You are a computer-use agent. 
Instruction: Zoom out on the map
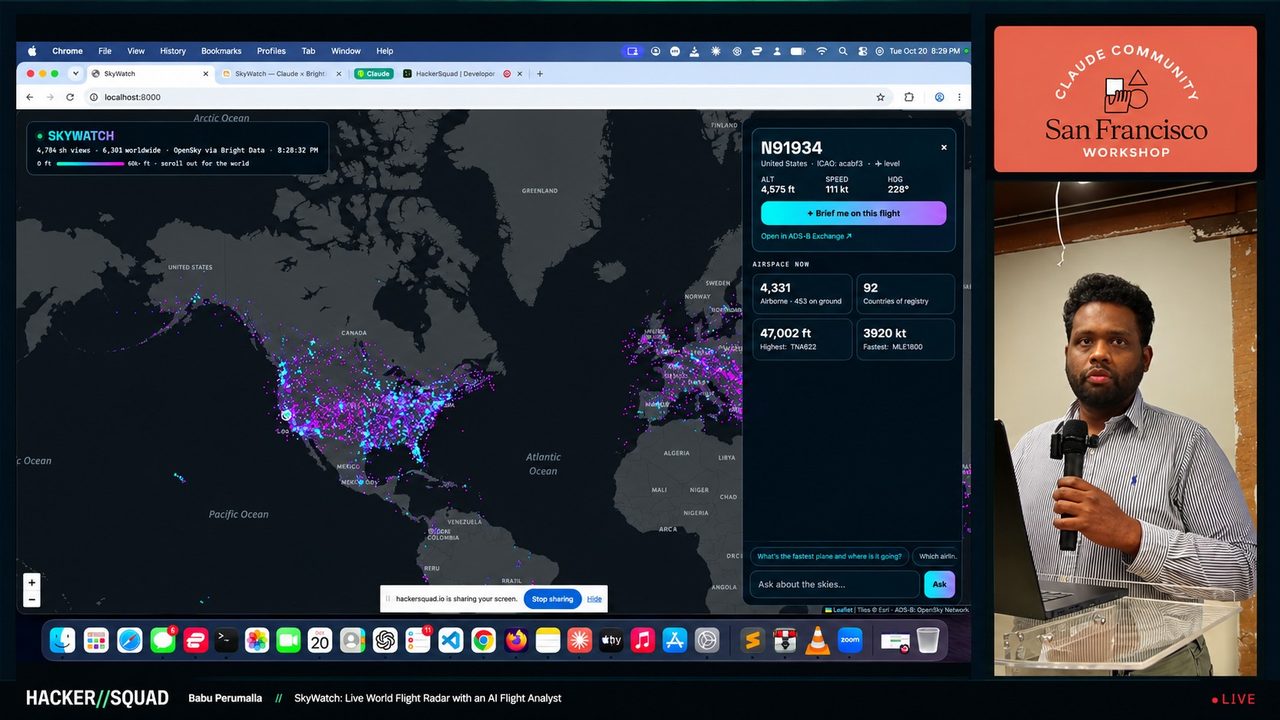pos(32,599)
